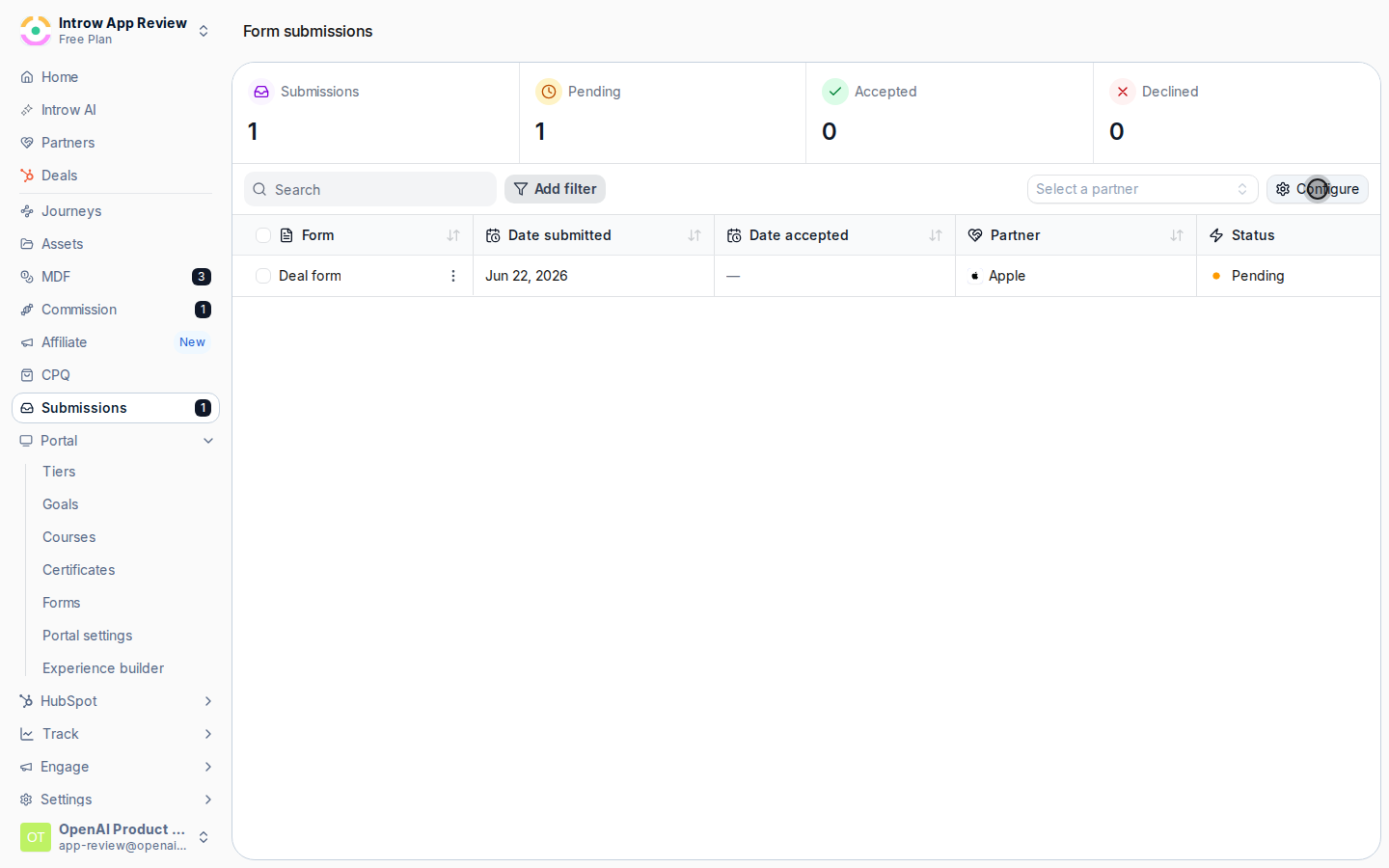1389x868 pixels.
Task: Click the Pending status in the Deal form row
Action: [x=1258, y=276]
